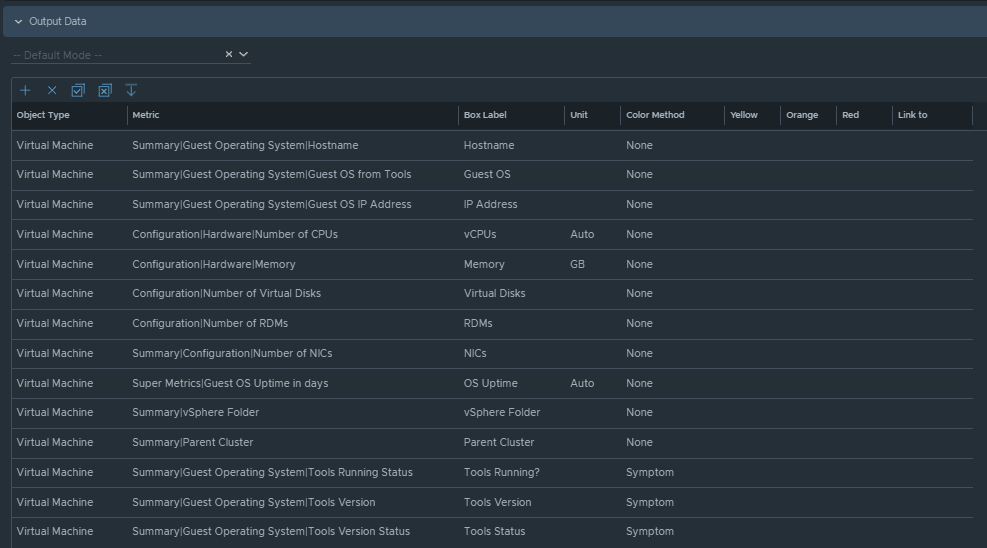Sort by Object Type column header

click(43, 115)
